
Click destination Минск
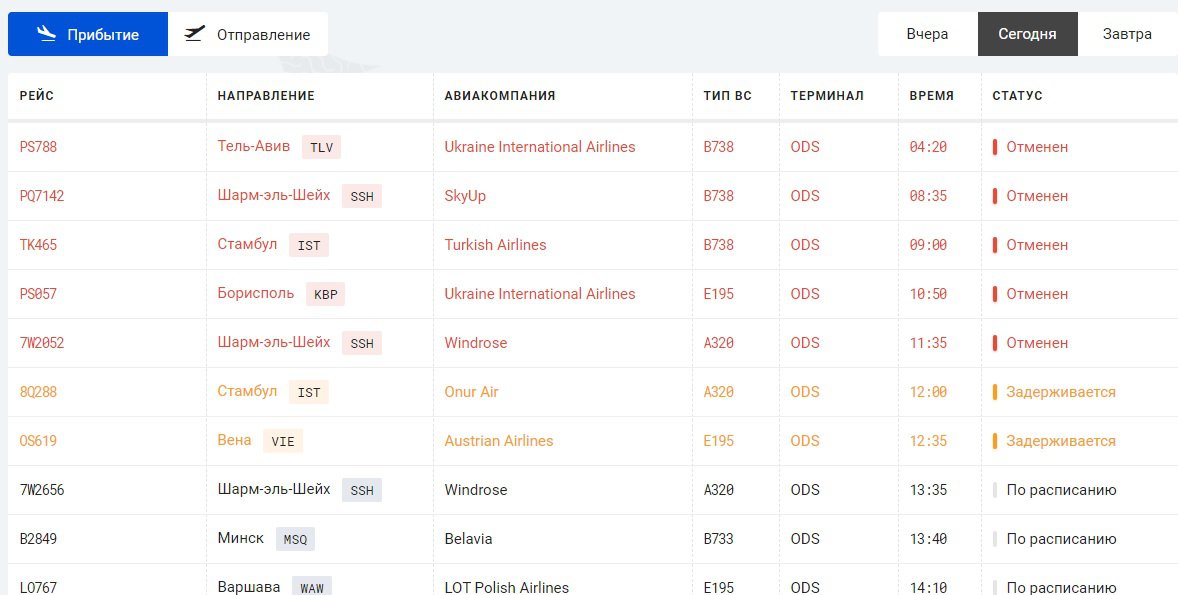(240, 538)
